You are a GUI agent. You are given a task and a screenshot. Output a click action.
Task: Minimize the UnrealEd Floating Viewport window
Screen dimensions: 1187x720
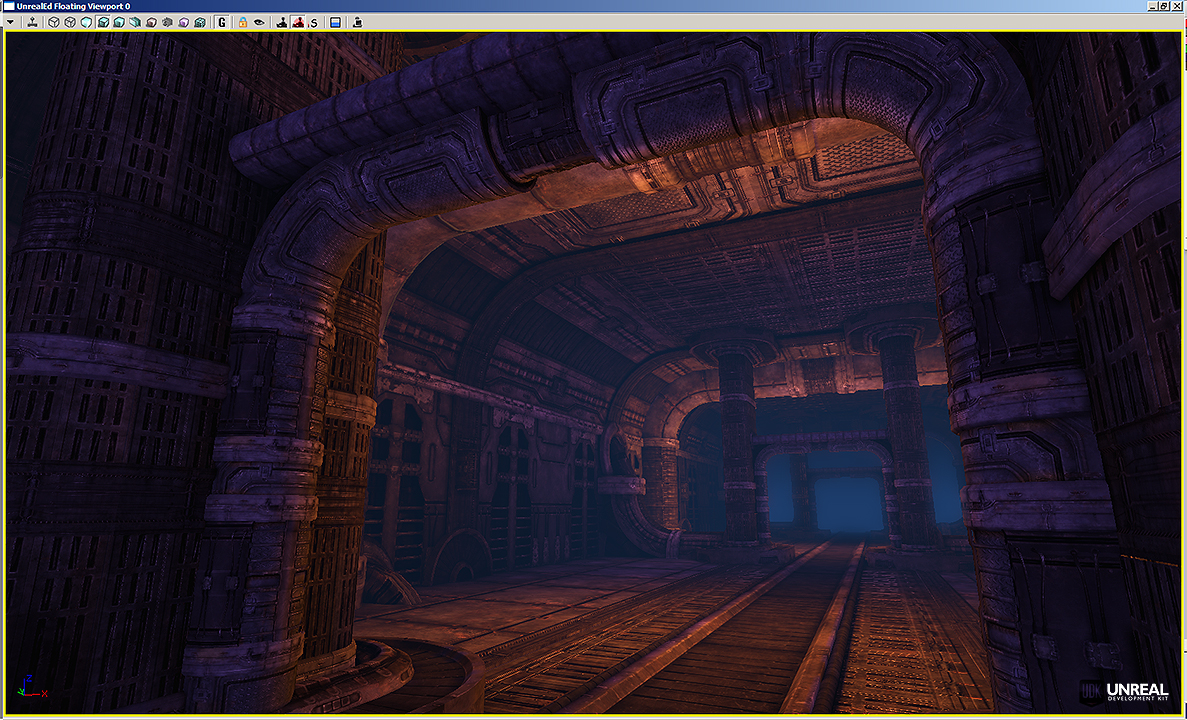tap(1153, 6)
